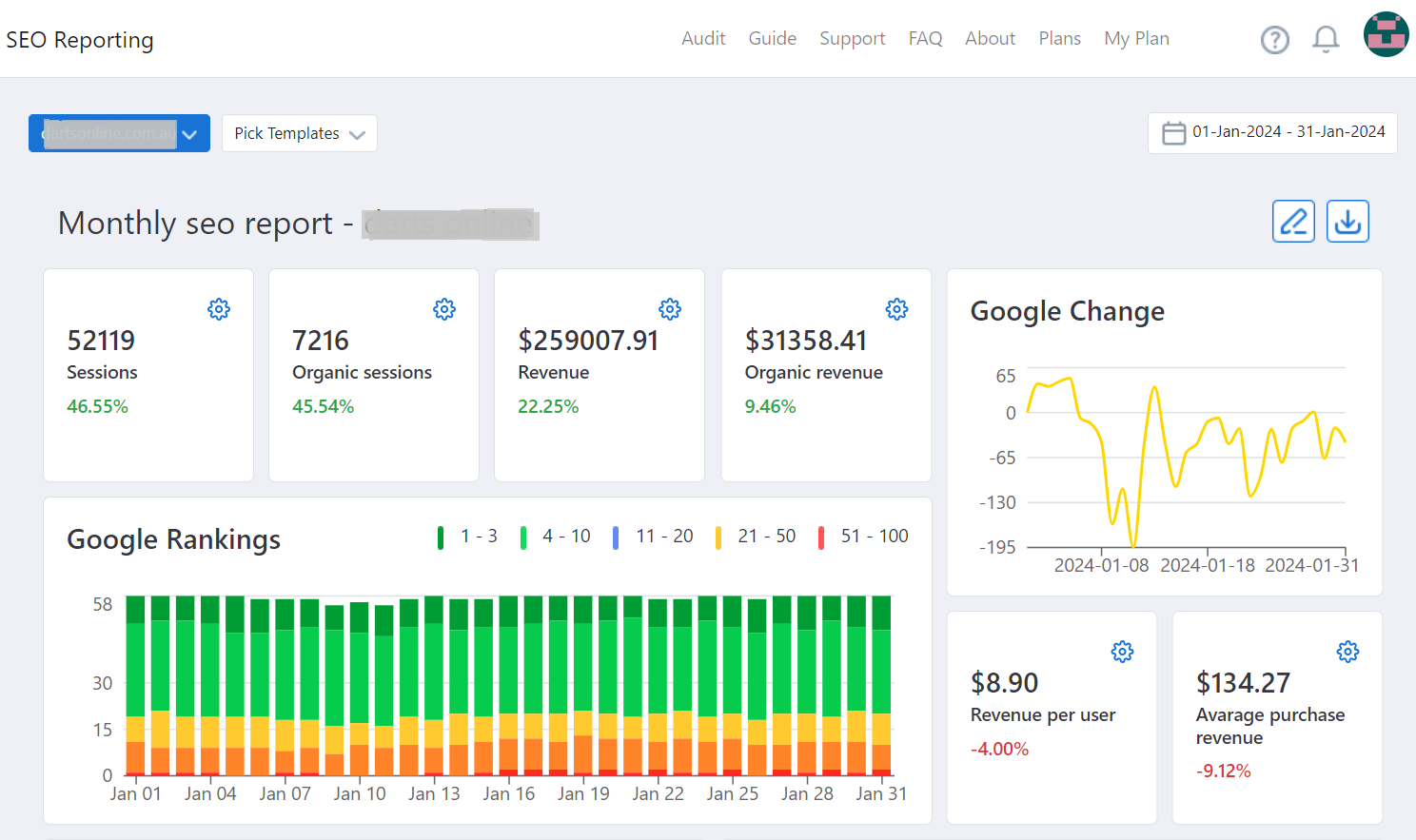Screen dimensions: 1416x840
Task: Click the 46.55% sessions change
Action: tap(97, 406)
